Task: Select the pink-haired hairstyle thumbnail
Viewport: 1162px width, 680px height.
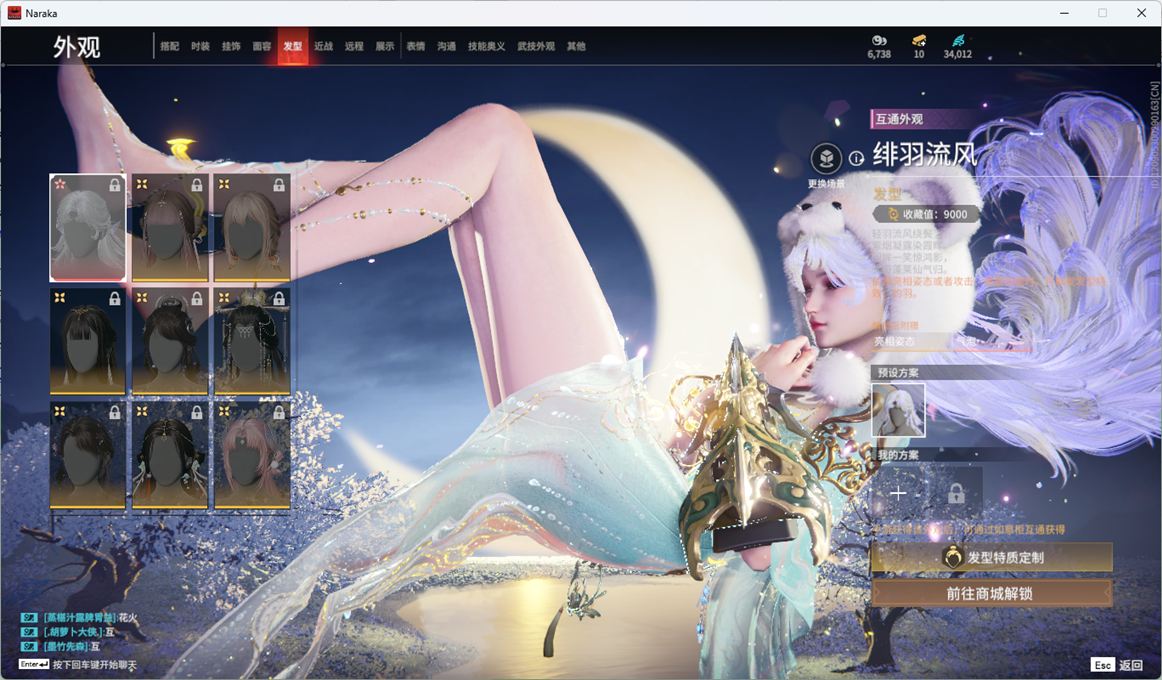Action: pos(251,455)
